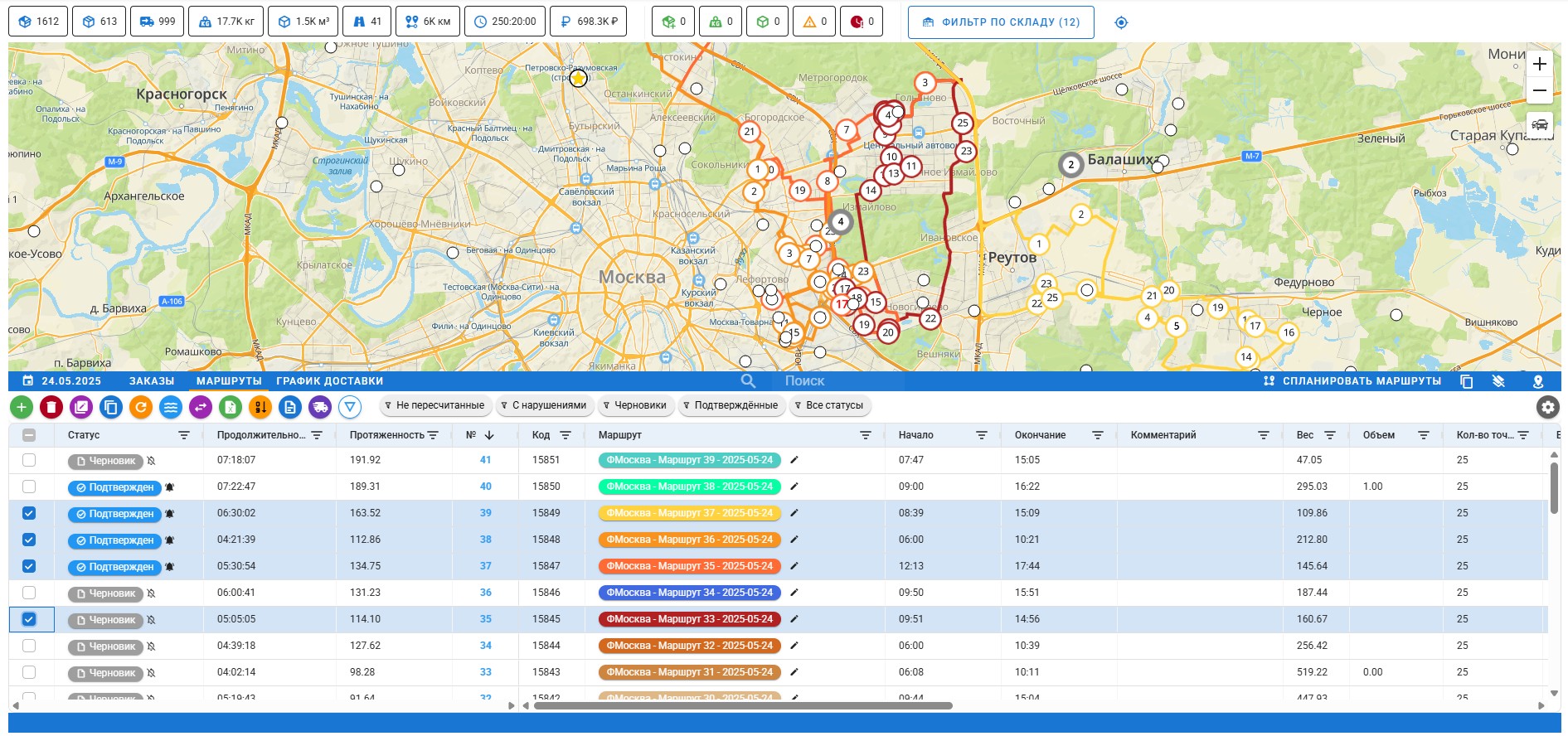This screenshot has width=1568, height=736.
Task: Check the box for route 41
Action: coord(29,460)
